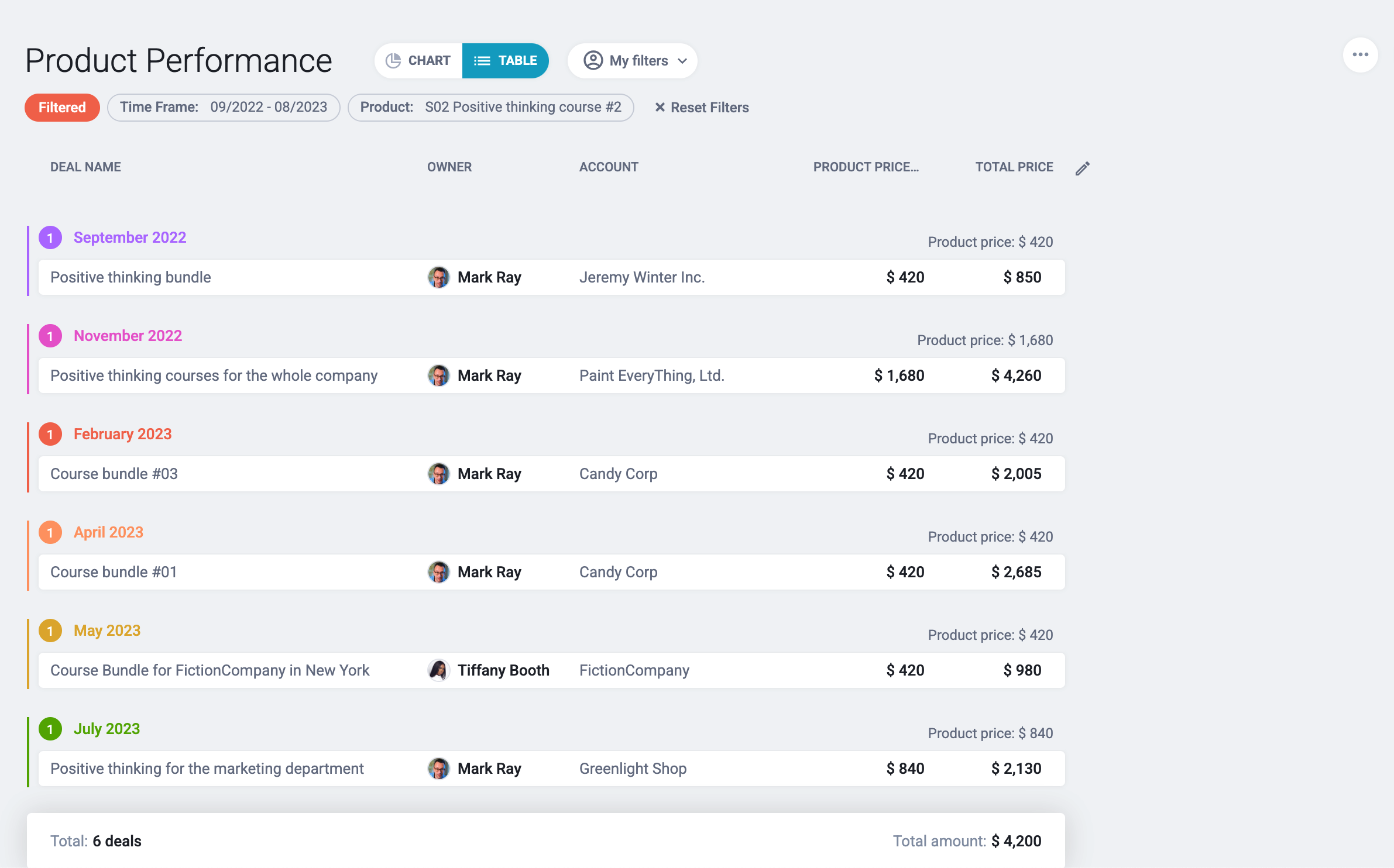1394x868 pixels.
Task: Sort by PRODUCT PRICE column header
Action: (866, 167)
